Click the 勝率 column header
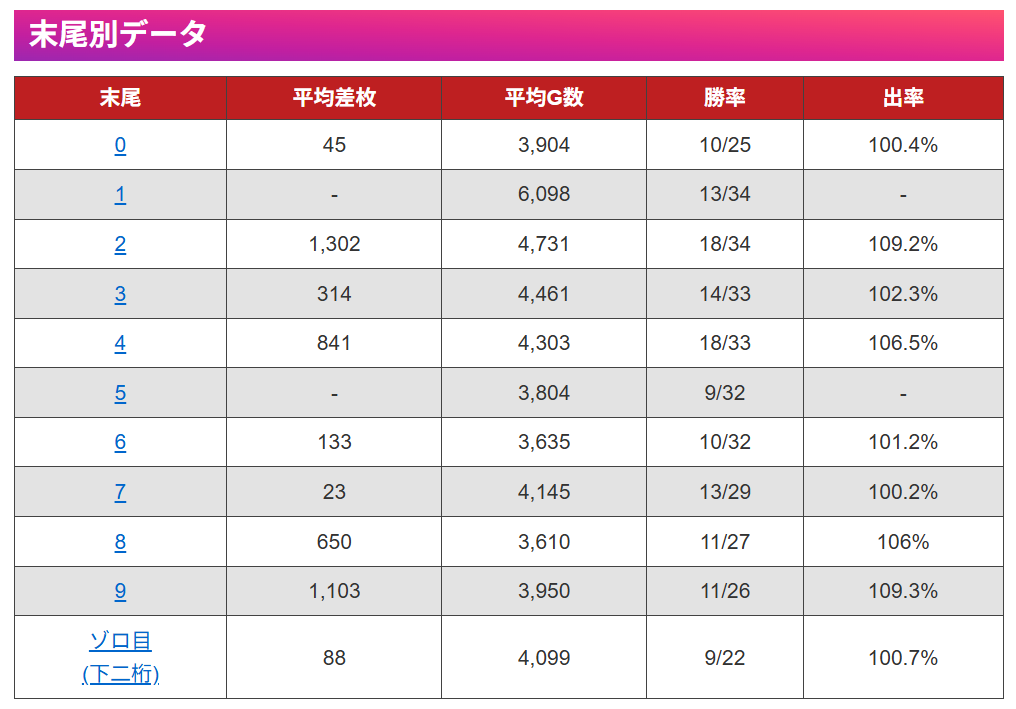1016x709 pixels. (x=725, y=98)
